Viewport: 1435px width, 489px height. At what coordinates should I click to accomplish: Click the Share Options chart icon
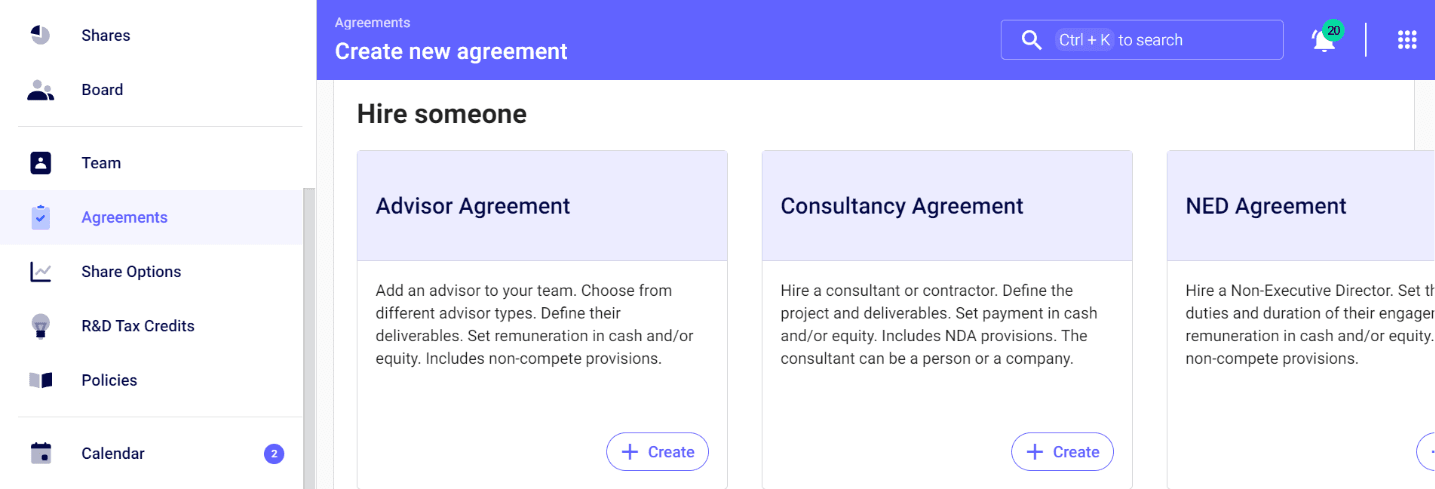point(40,272)
